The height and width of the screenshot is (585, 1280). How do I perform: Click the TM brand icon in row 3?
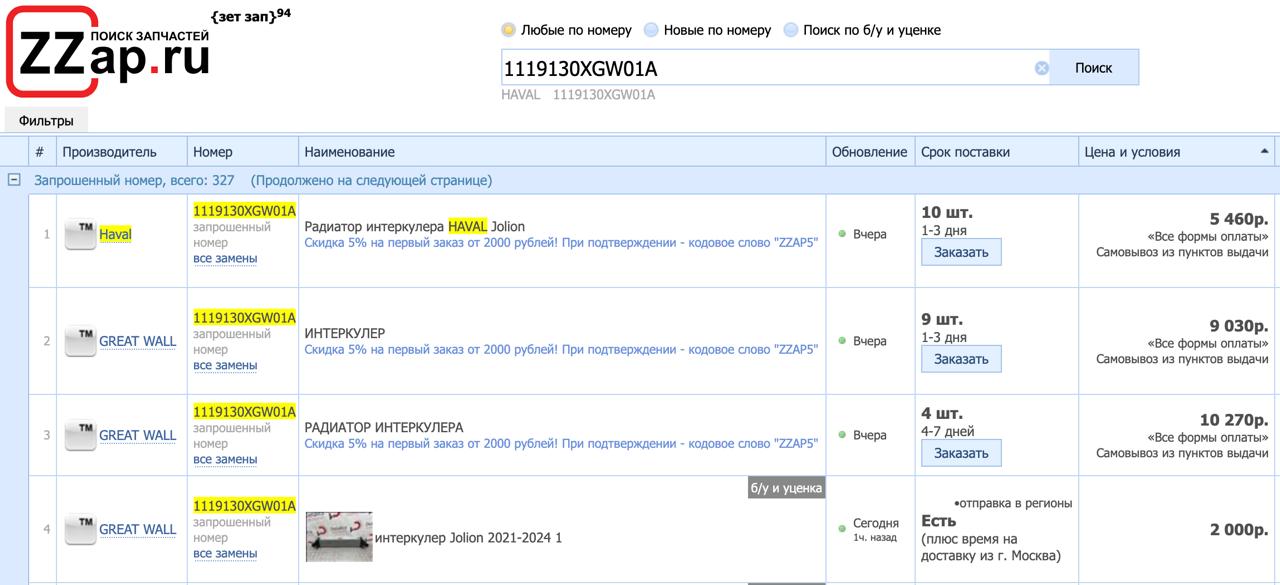[80, 435]
